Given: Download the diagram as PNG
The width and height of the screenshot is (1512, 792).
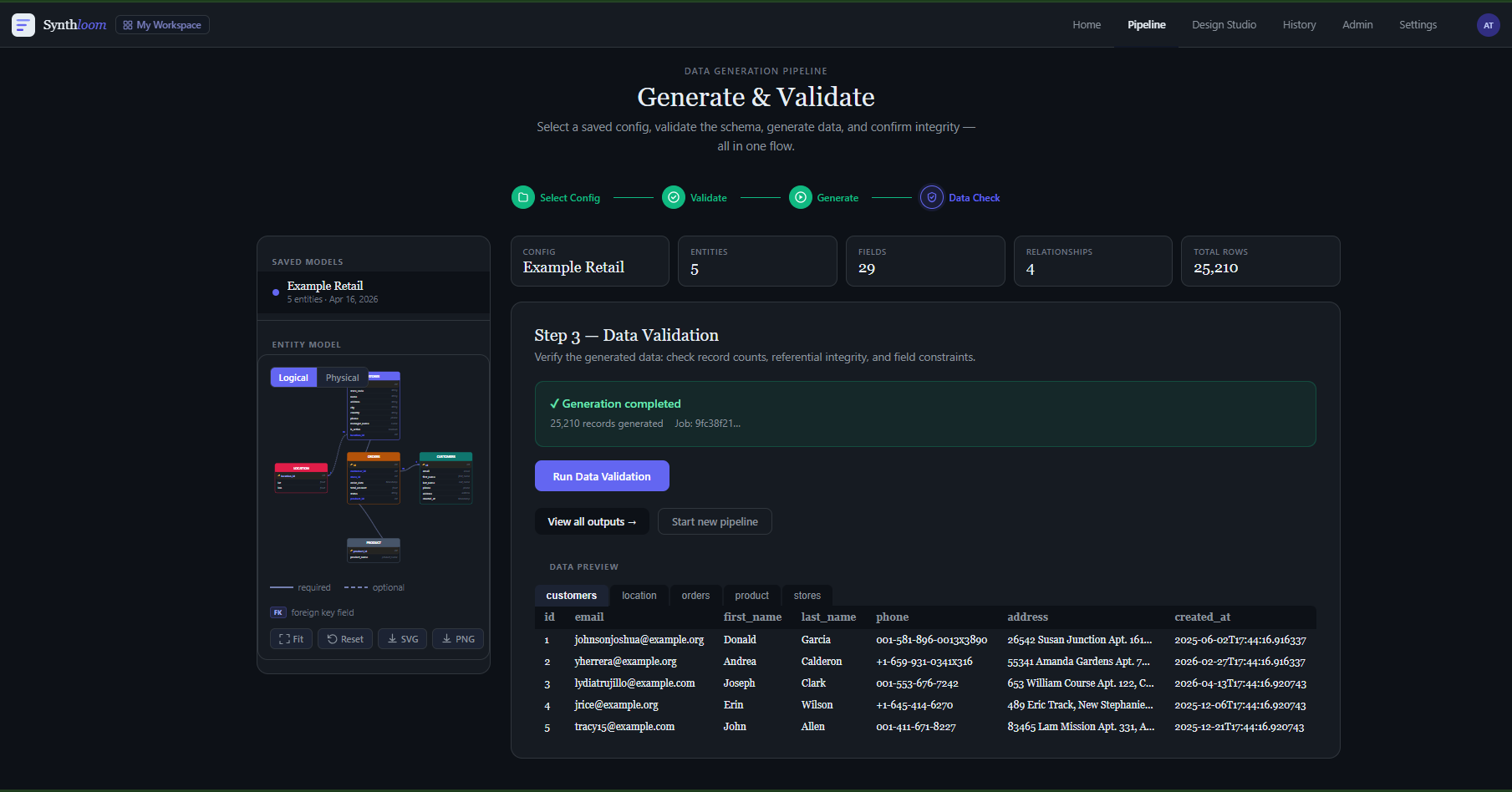Looking at the screenshot, I should point(458,639).
